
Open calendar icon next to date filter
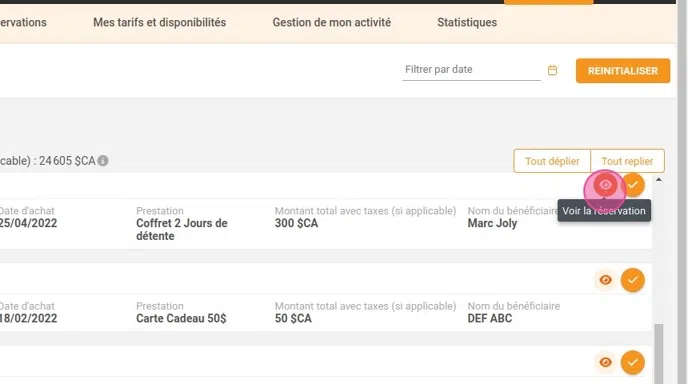tap(552, 70)
